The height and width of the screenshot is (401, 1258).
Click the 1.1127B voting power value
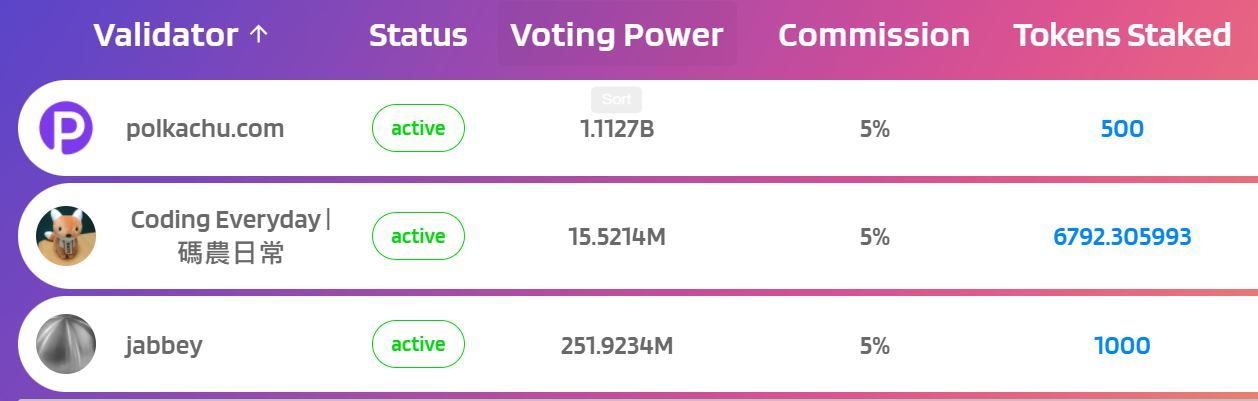point(617,129)
